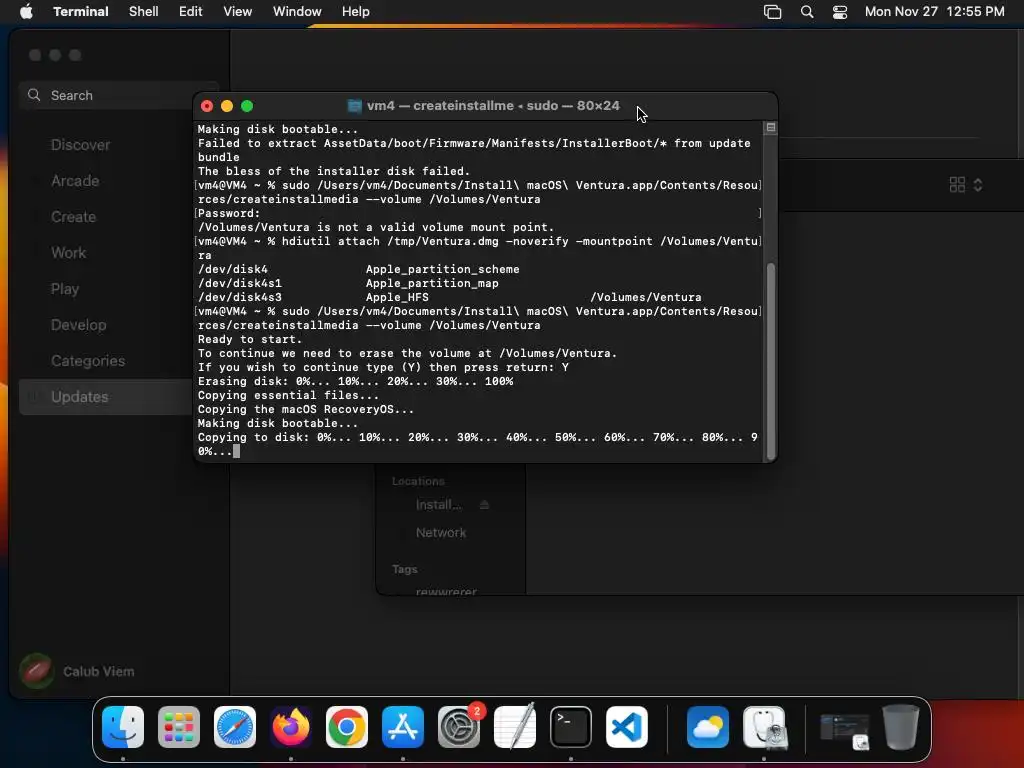Click the Locations heading in Finder sidebar

[x=418, y=481]
